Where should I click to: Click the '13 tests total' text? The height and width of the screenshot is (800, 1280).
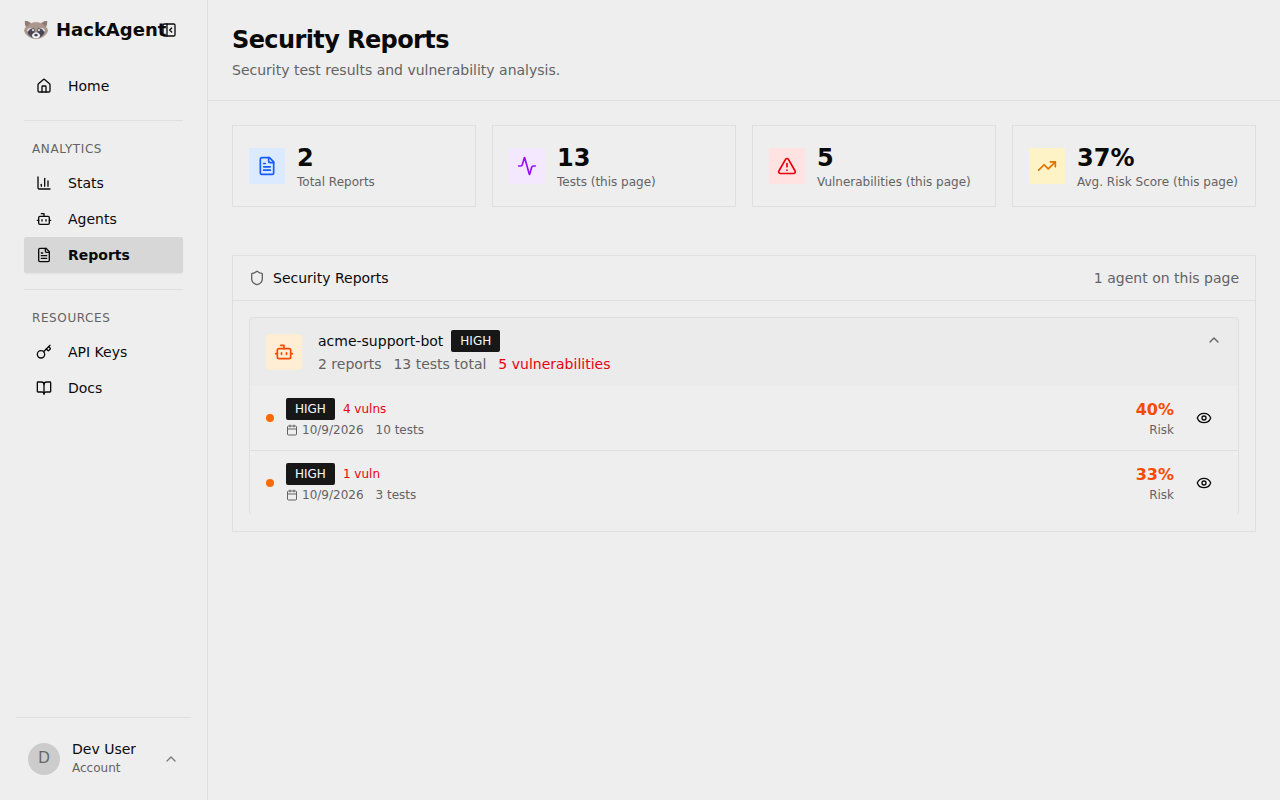440,364
